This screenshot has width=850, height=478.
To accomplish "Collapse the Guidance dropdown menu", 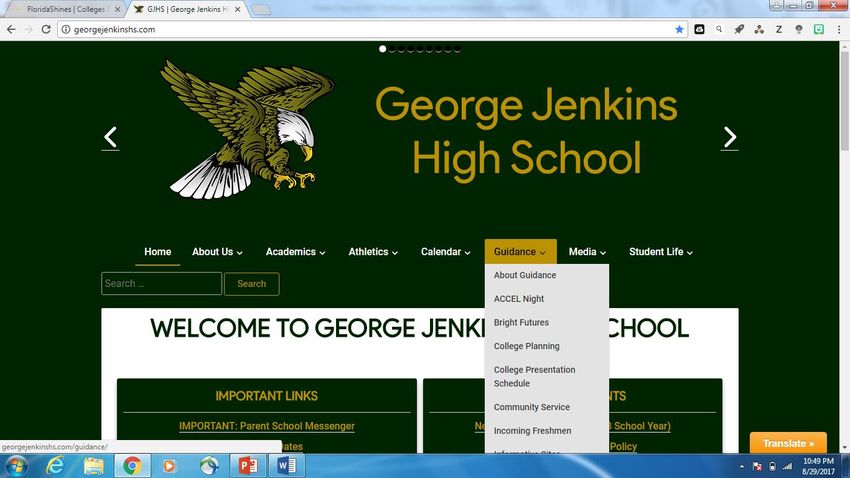I will tap(520, 252).
